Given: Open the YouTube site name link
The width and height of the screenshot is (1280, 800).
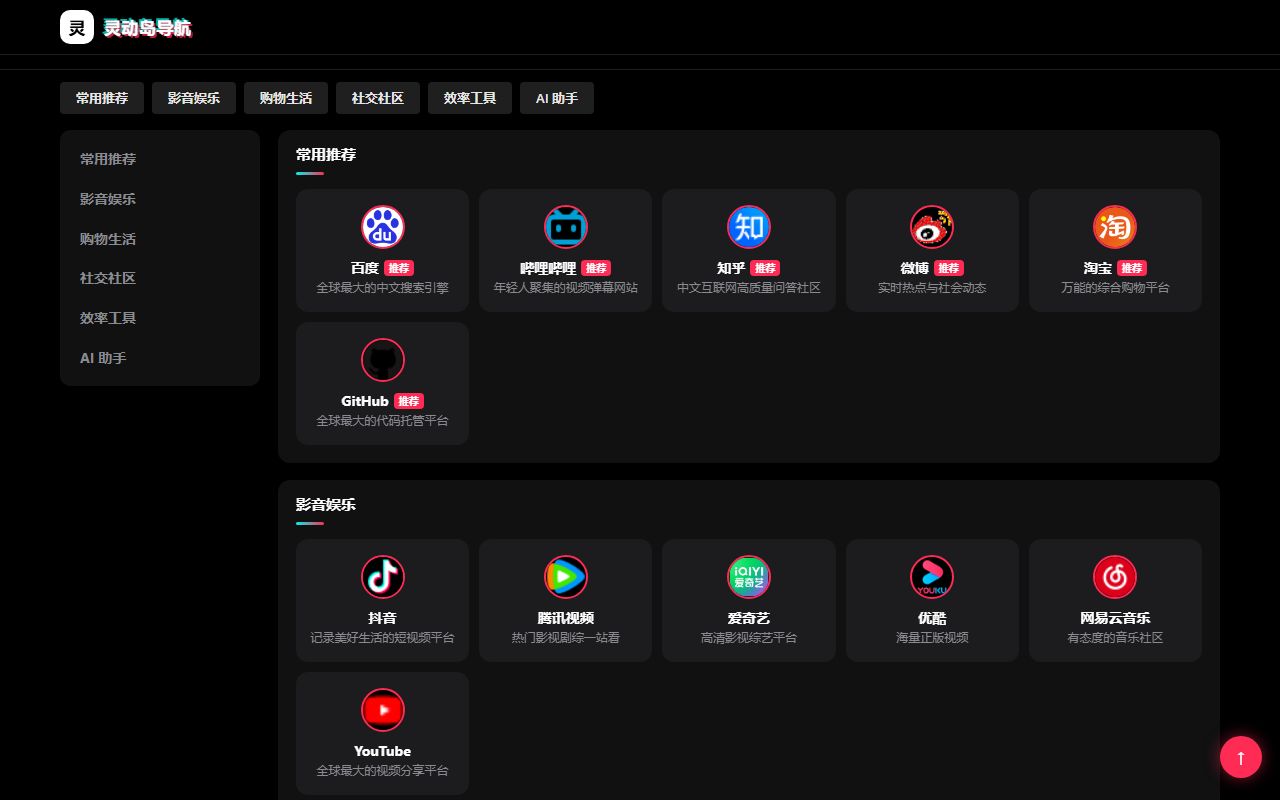Looking at the screenshot, I should [382, 751].
